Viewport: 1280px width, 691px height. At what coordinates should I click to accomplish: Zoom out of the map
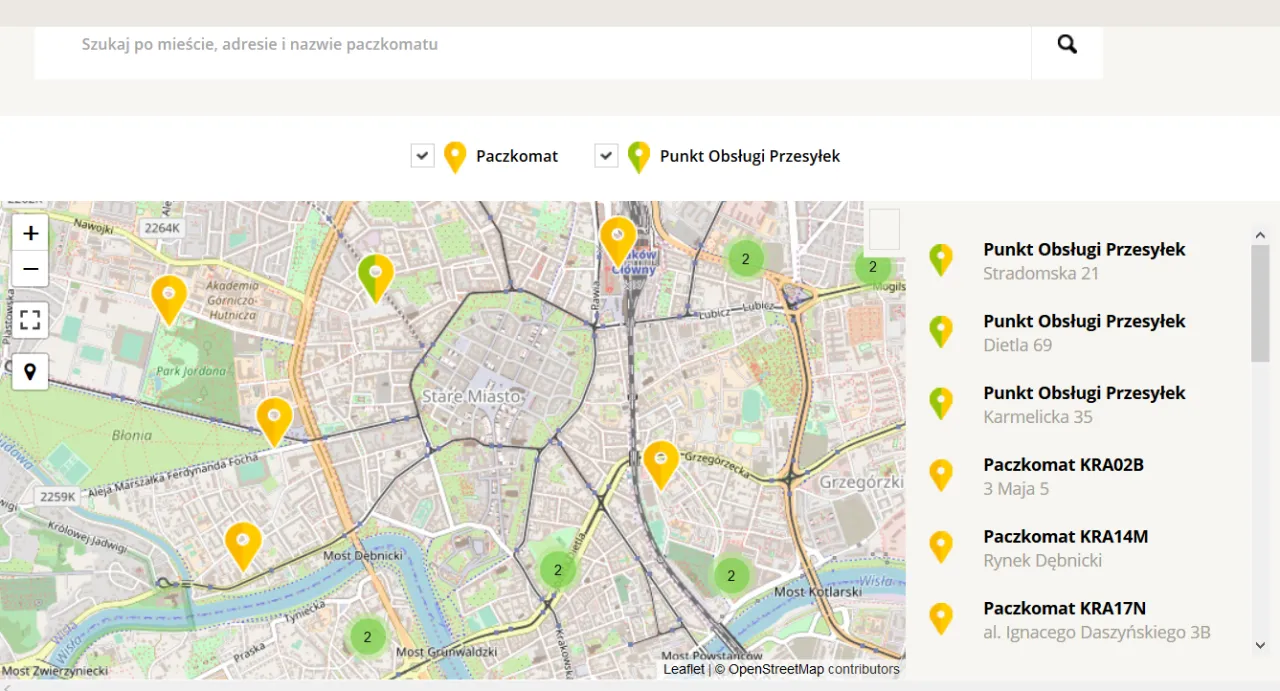click(x=30, y=268)
